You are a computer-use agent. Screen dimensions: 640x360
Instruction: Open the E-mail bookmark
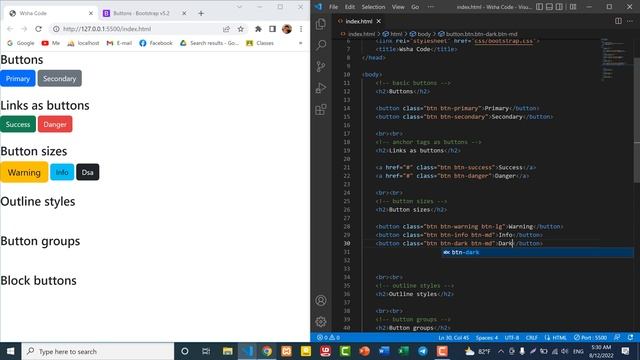click(x=119, y=43)
